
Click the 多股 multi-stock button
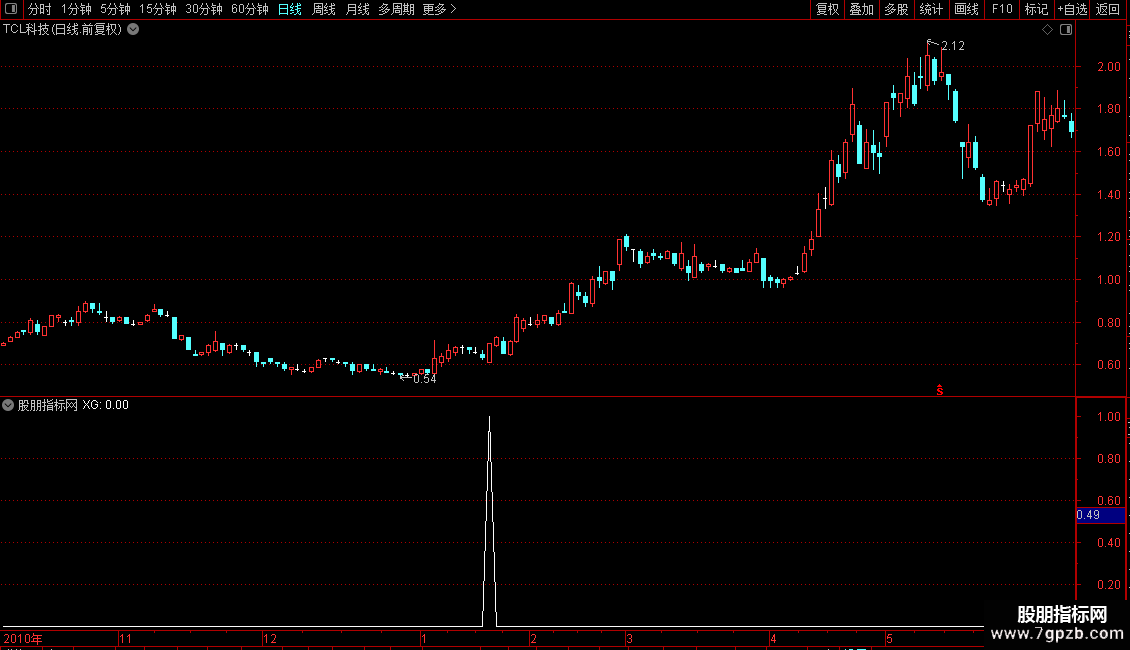coord(896,9)
